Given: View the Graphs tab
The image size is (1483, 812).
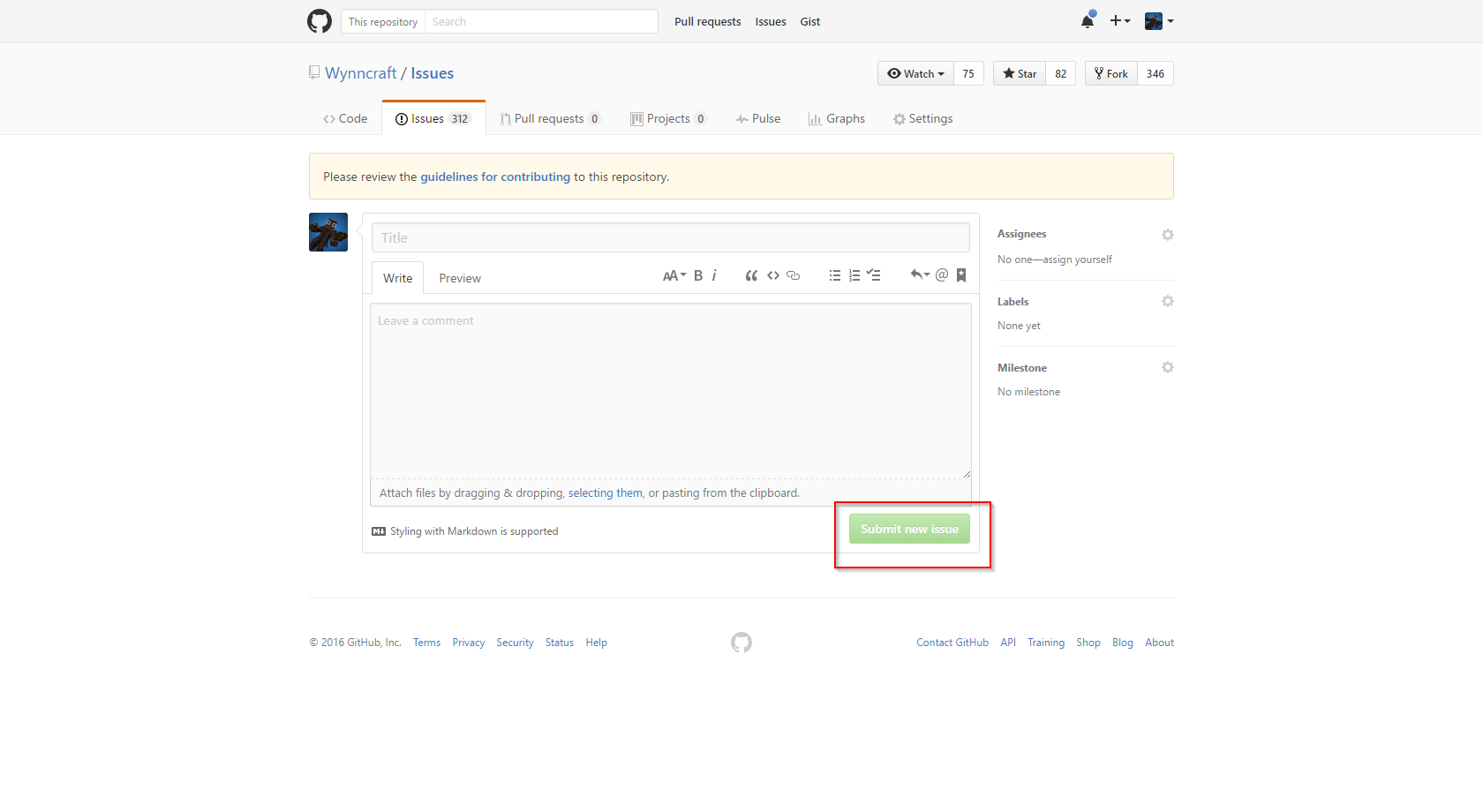Looking at the screenshot, I should click(837, 118).
